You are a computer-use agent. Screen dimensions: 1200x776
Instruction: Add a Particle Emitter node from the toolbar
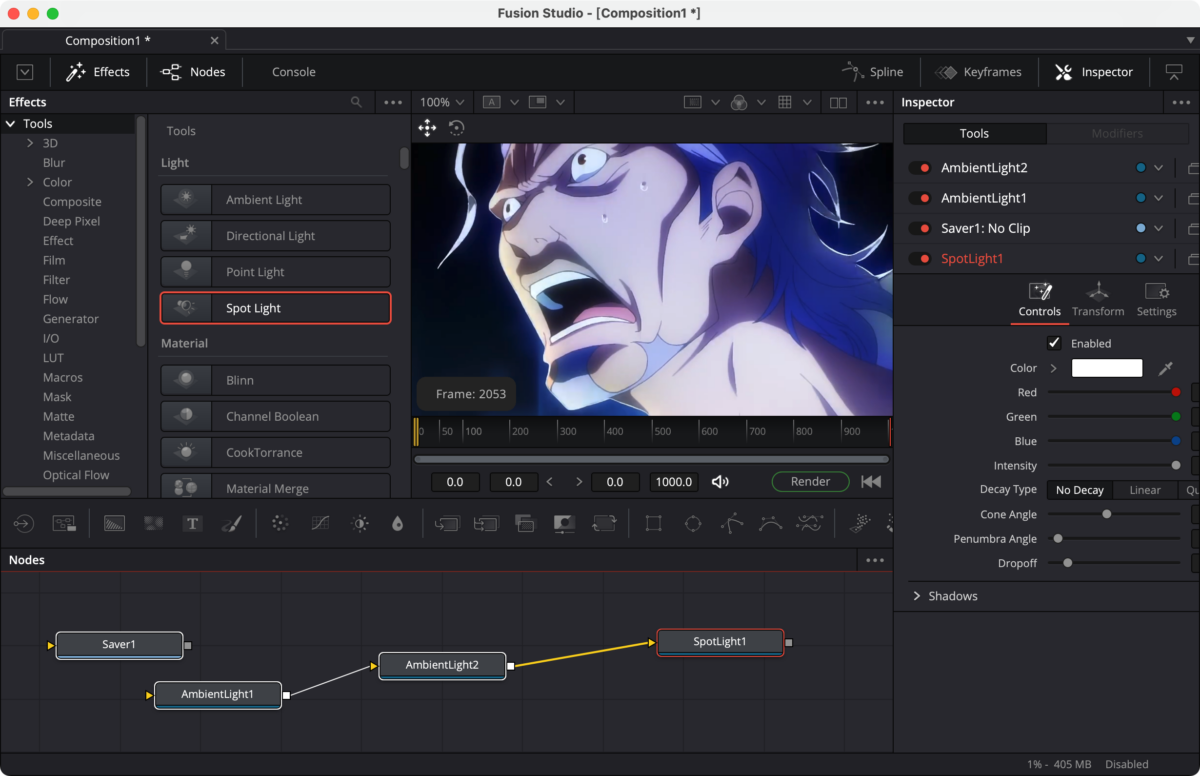click(x=859, y=523)
